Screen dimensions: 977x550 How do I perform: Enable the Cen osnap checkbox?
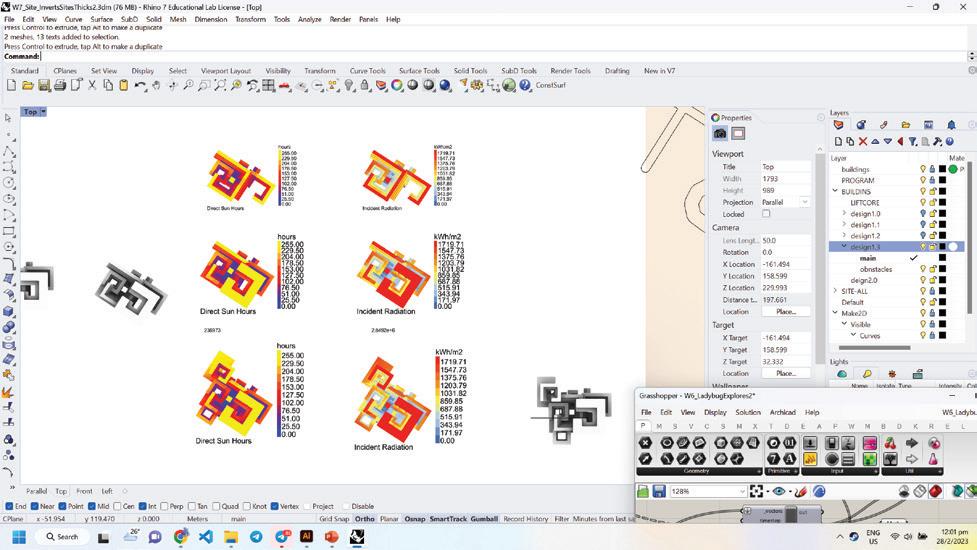pyautogui.click(x=117, y=506)
